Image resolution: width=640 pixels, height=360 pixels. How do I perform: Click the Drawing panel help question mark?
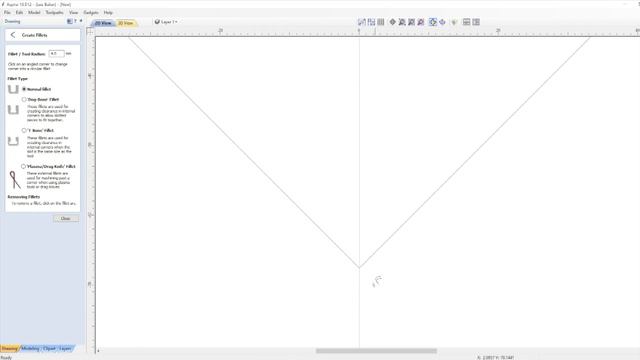click(x=76, y=21)
